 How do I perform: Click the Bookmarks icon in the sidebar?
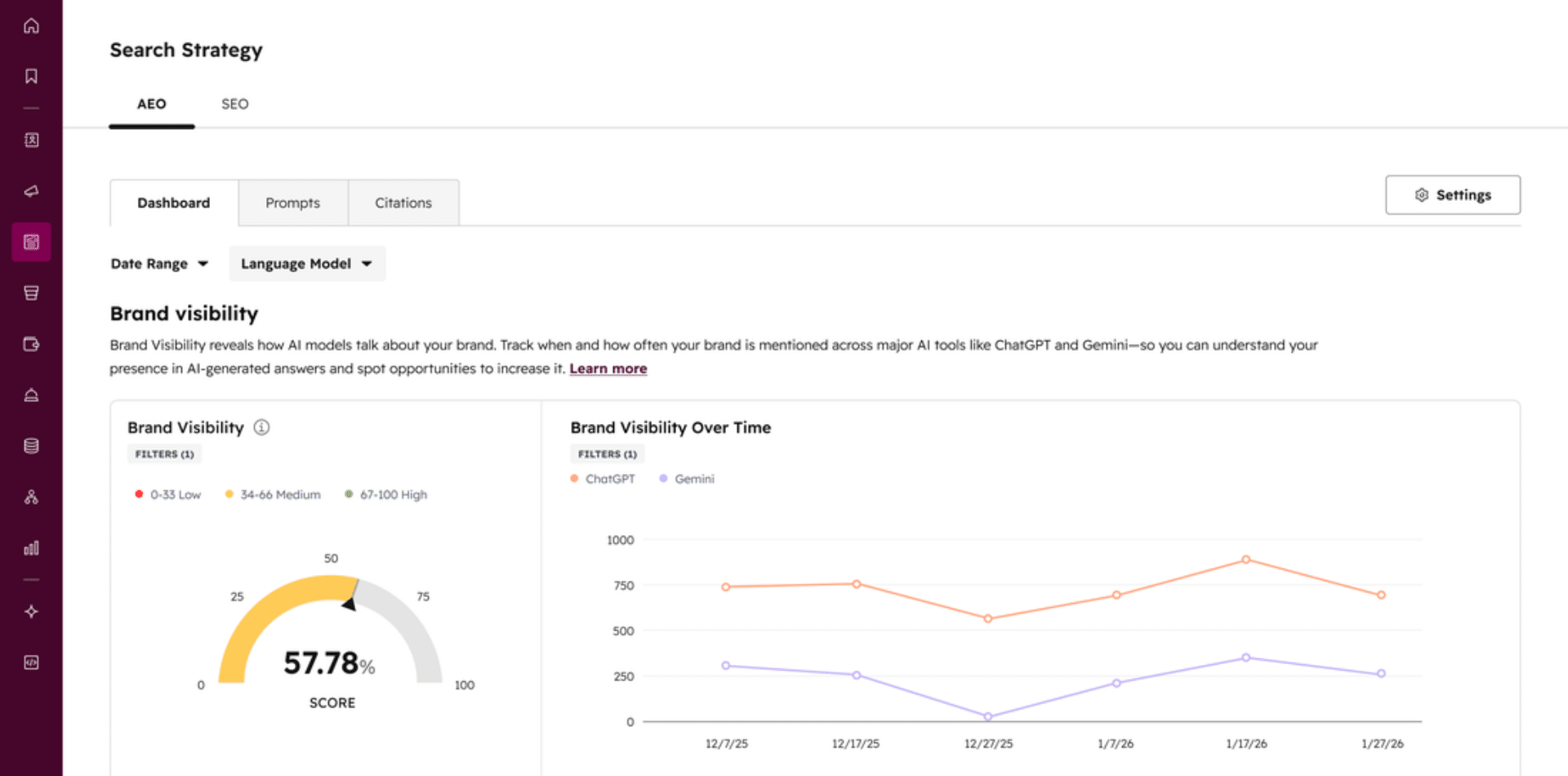(32, 75)
